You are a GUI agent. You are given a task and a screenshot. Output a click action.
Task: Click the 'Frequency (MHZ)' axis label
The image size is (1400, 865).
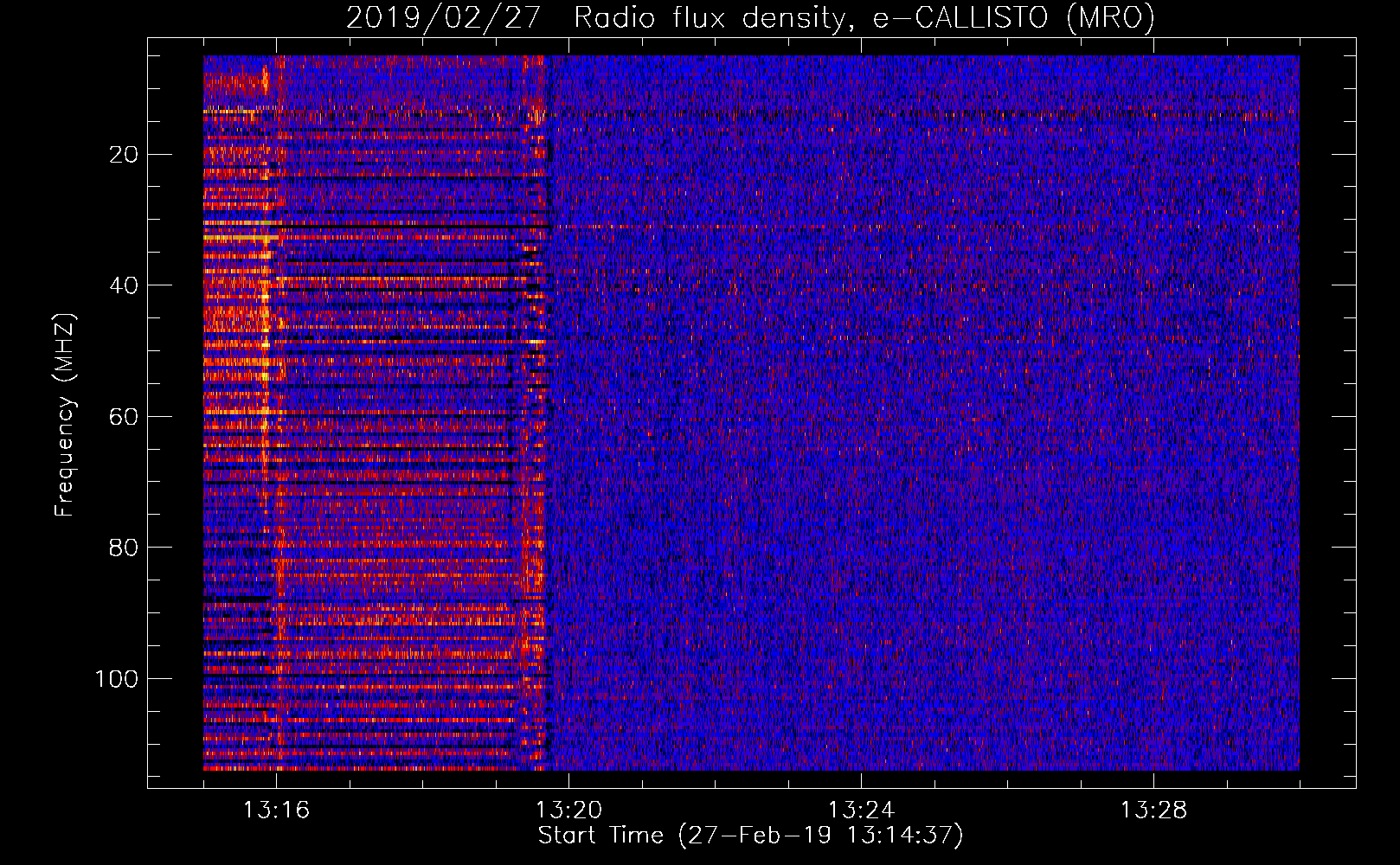coord(65,415)
